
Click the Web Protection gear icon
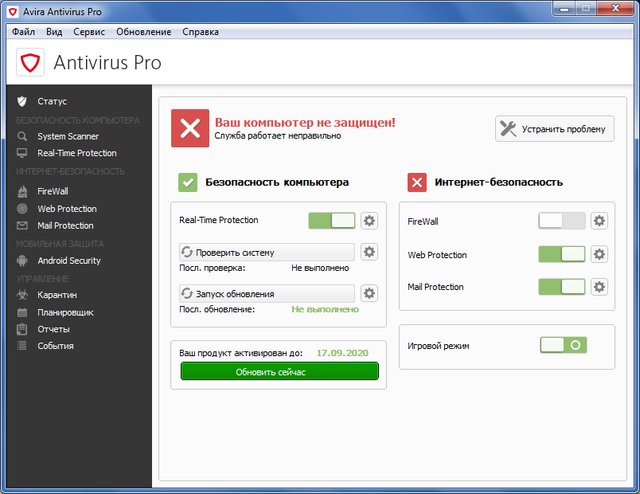tap(599, 254)
